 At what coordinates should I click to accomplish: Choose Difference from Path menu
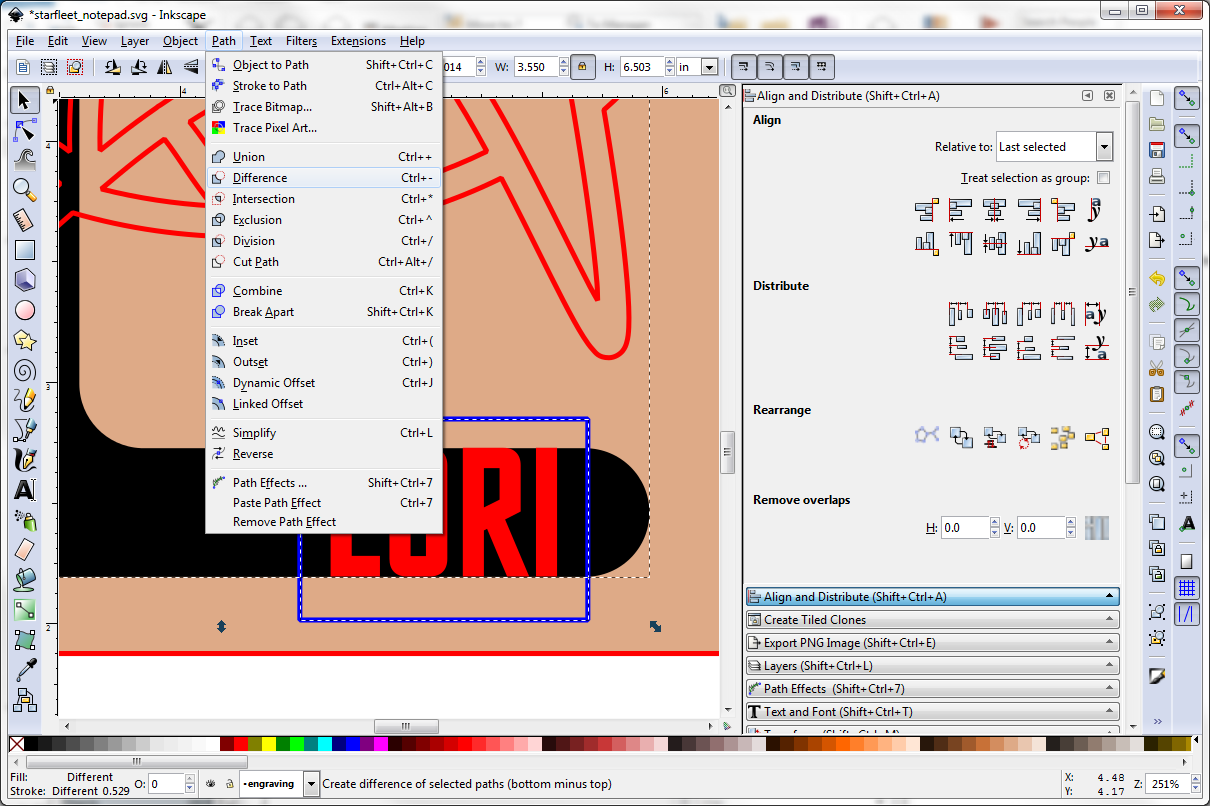(x=324, y=178)
